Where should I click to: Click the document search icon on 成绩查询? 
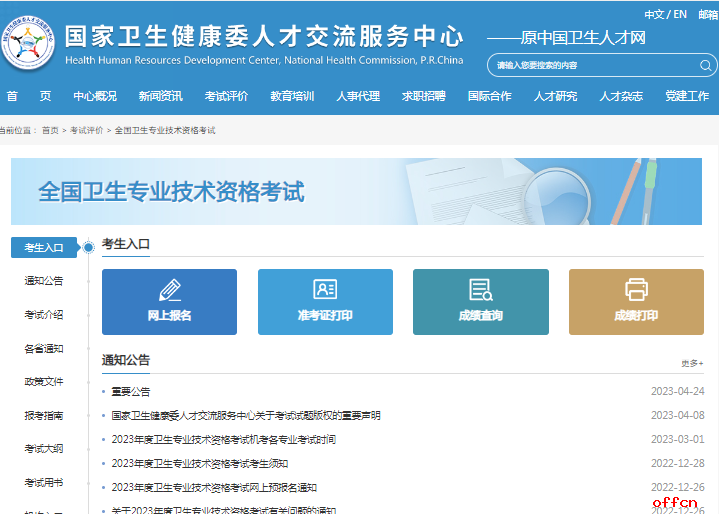point(481,290)
